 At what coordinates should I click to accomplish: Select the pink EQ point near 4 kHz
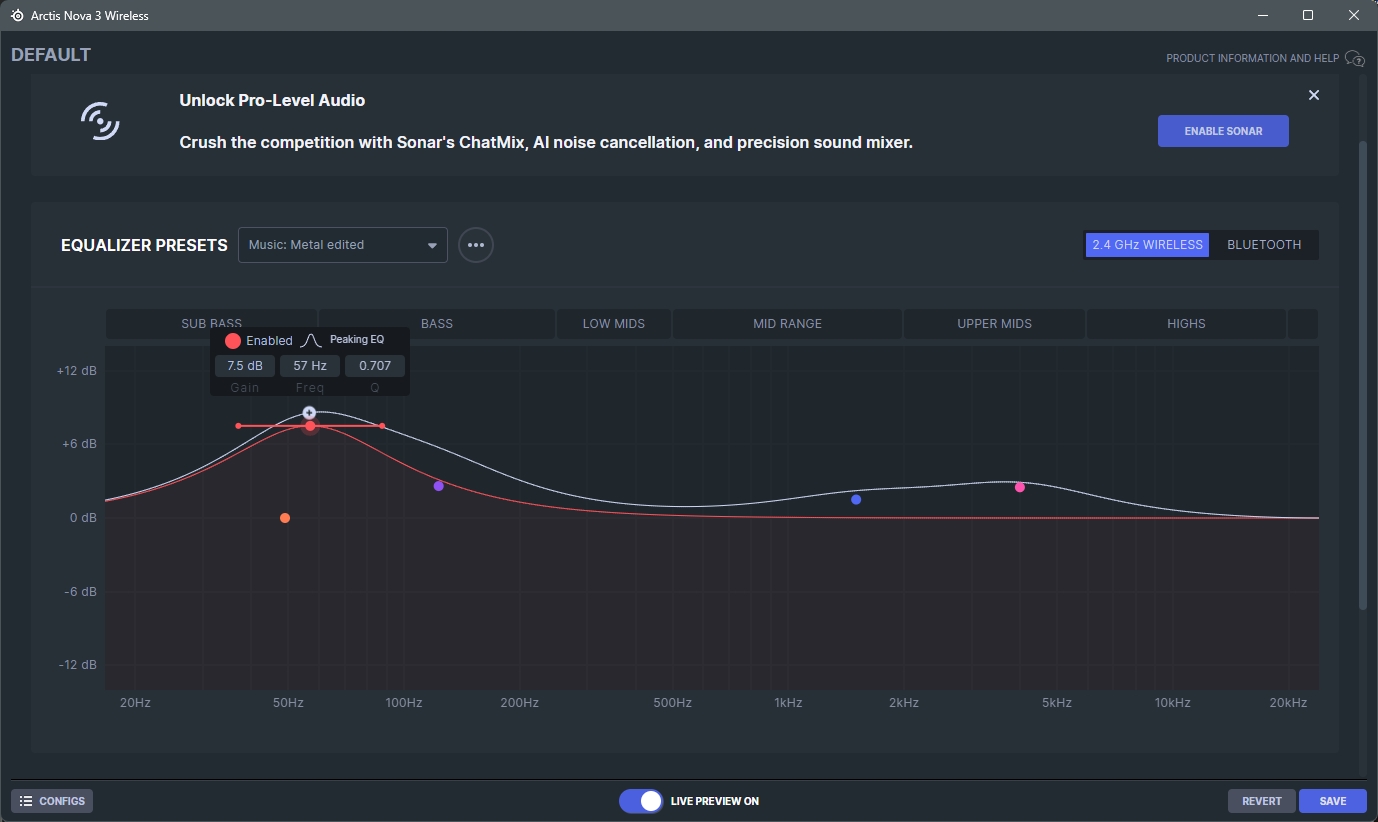click(1020, 488)
